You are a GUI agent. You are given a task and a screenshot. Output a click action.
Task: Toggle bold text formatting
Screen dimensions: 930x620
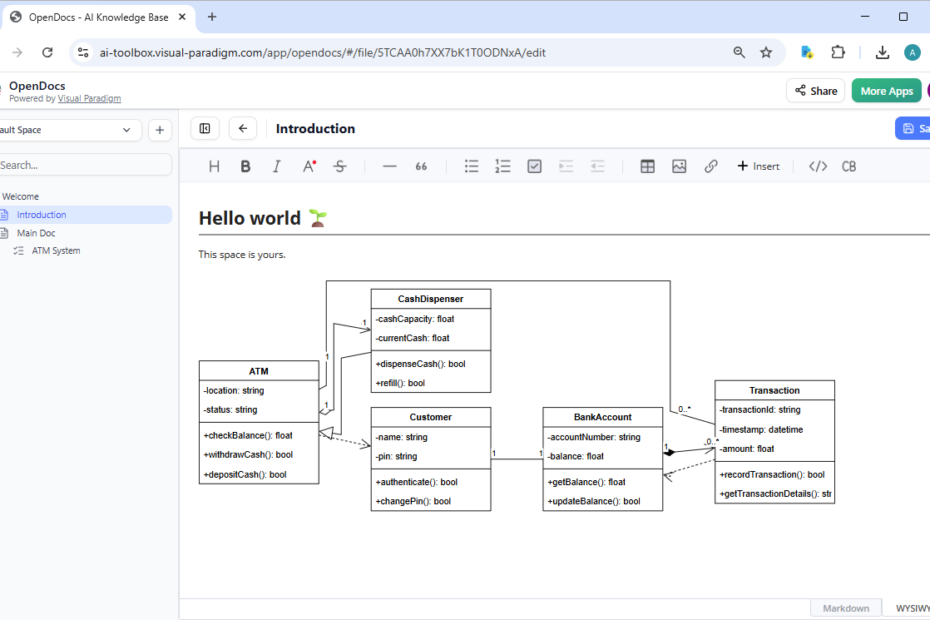pyautogui.click(x=245, y=166)
